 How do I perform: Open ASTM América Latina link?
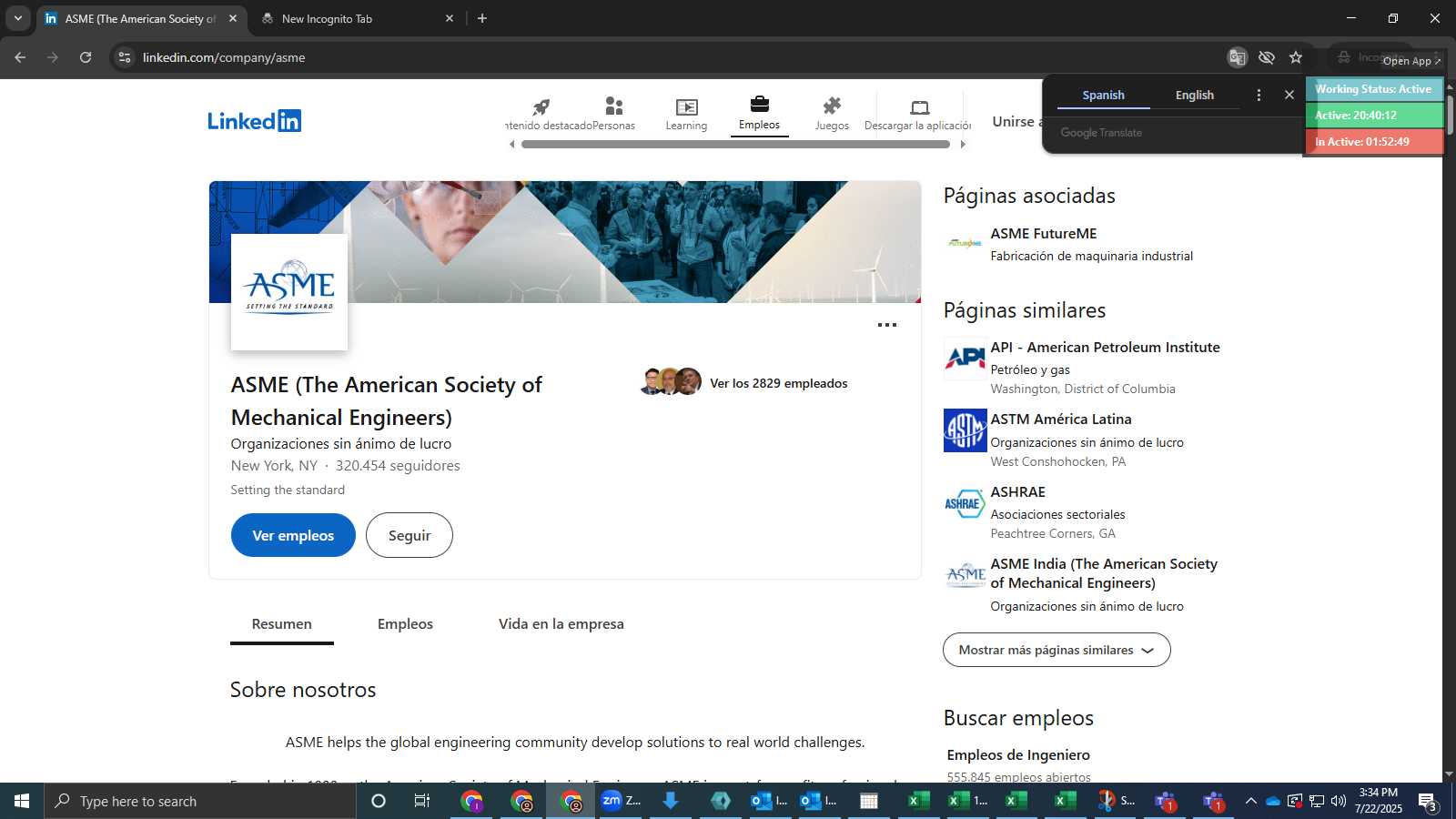click(1061, 420)
